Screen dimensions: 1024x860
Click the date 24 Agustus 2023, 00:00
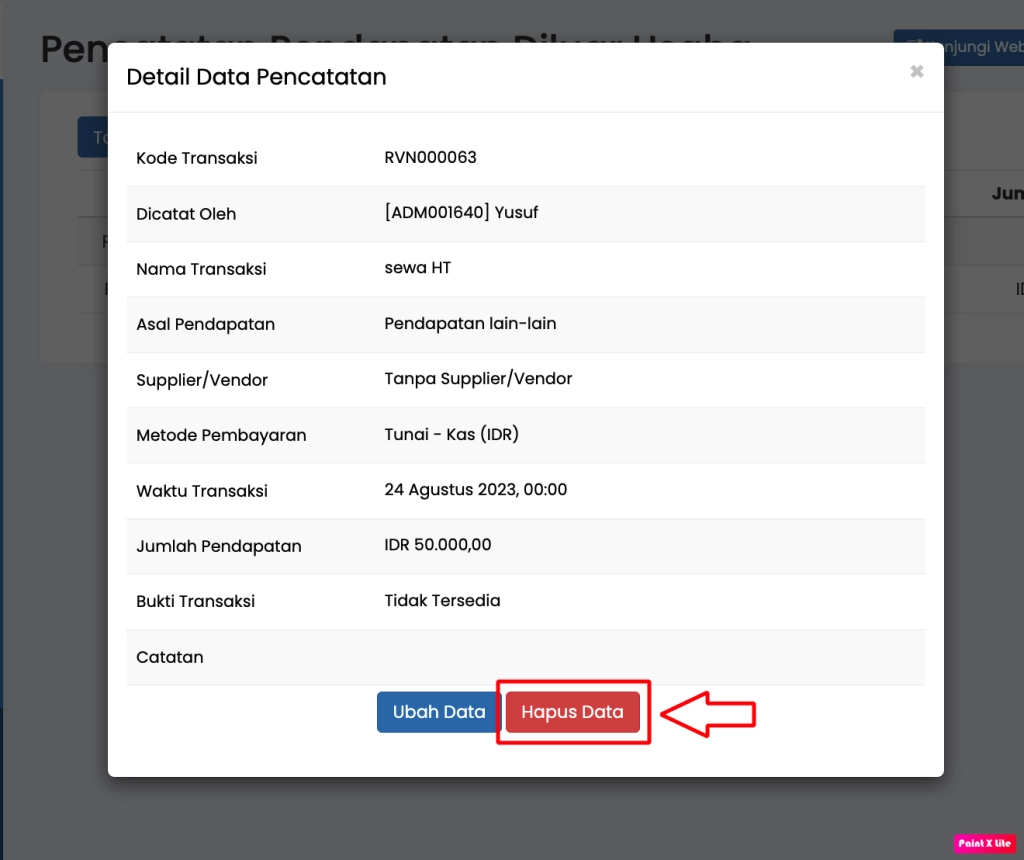click(475, 490)
